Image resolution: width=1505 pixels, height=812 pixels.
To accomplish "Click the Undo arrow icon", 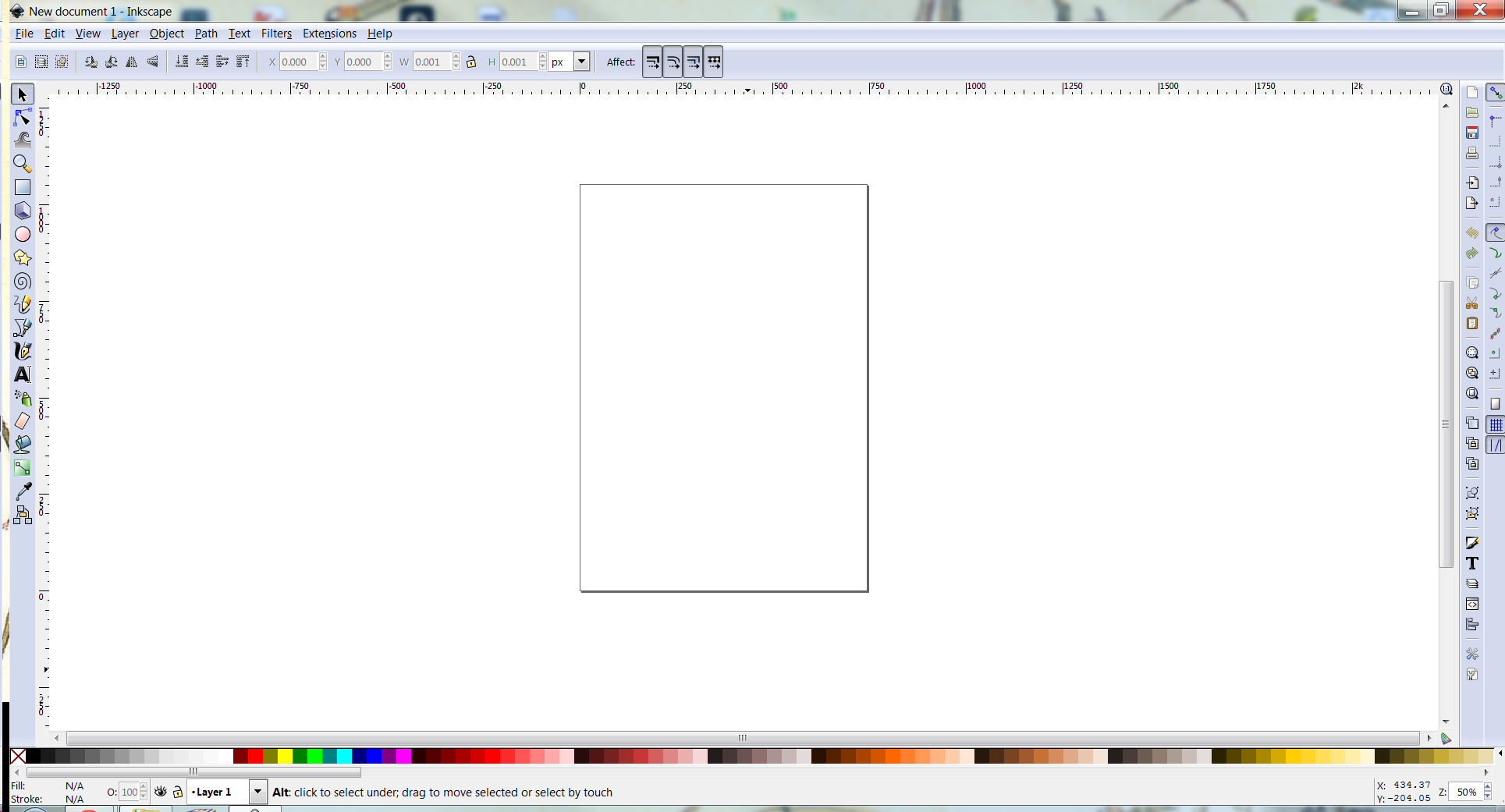I will pyautogui.click(x=1472, y=232).
